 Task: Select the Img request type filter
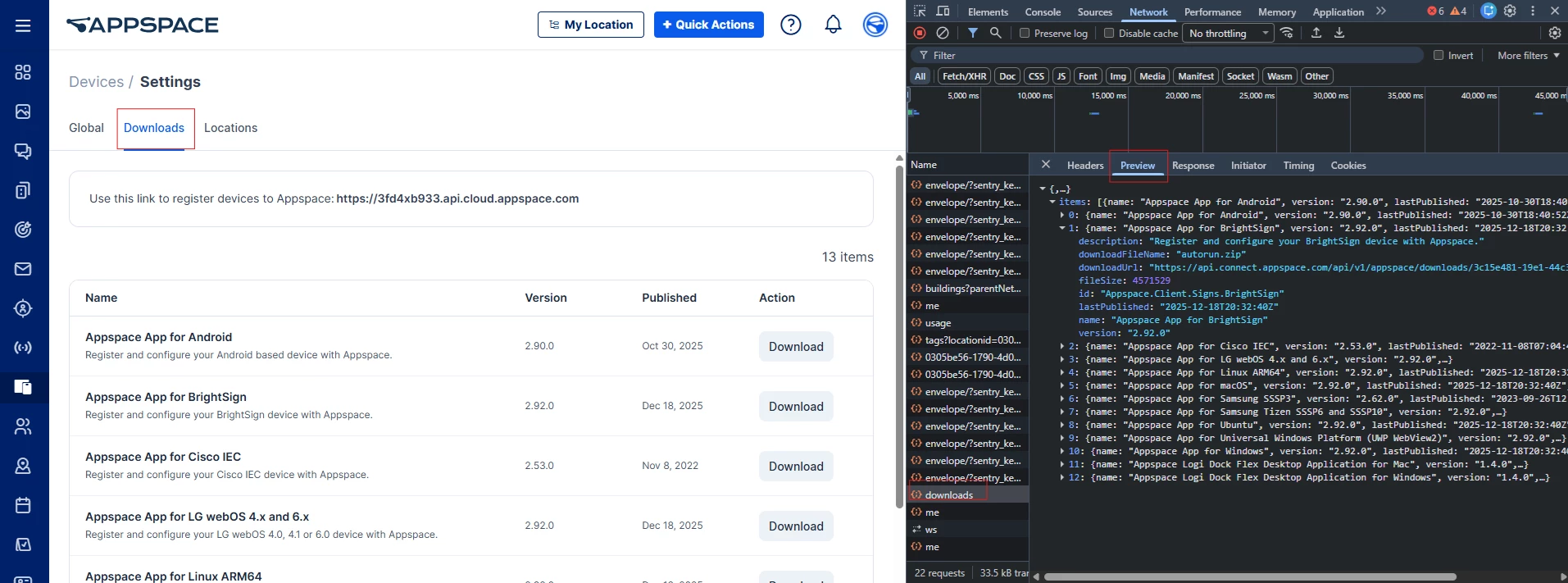coord(1118,76)
